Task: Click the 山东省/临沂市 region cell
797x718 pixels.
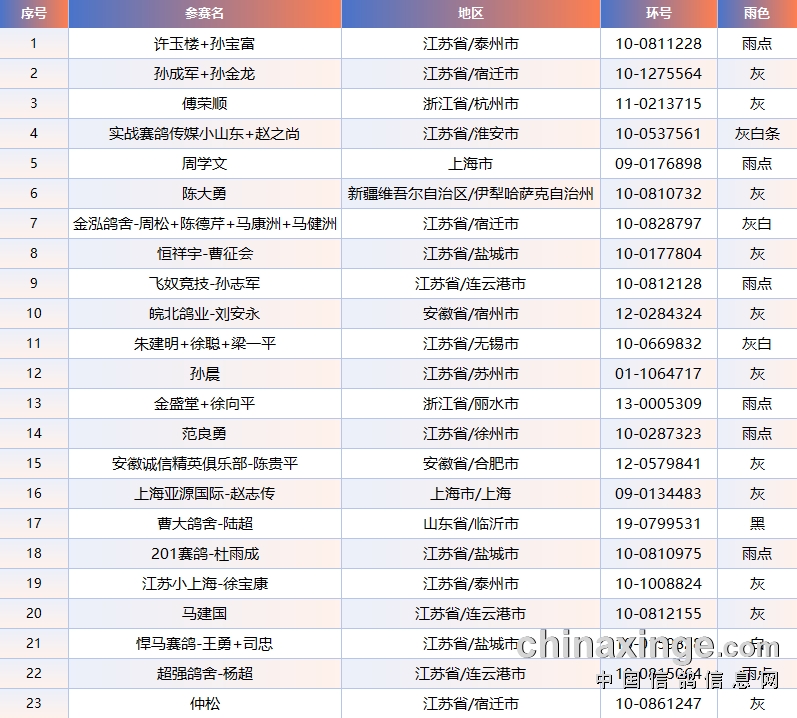Action: [470, 524]
